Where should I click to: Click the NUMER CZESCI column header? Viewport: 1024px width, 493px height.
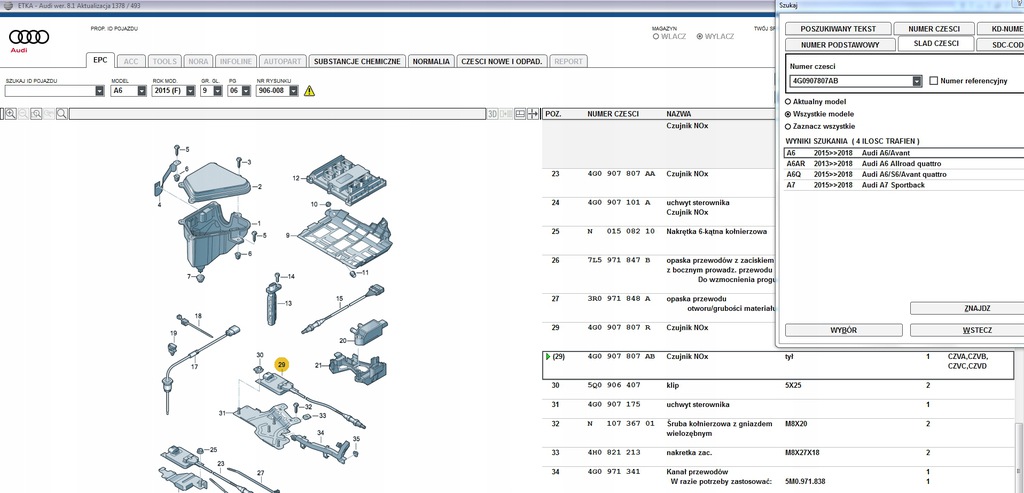click(613, 114)
